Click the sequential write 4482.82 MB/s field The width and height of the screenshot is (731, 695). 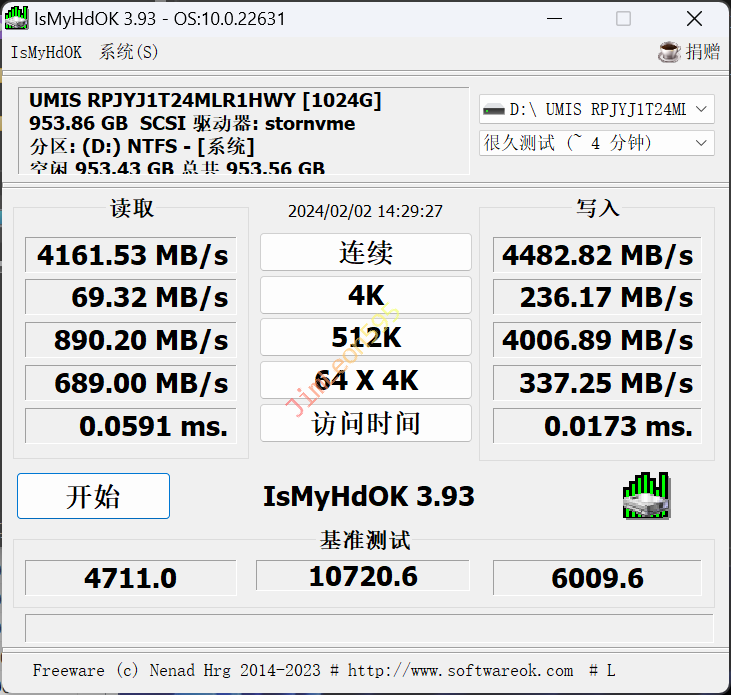tap(597, 255)
